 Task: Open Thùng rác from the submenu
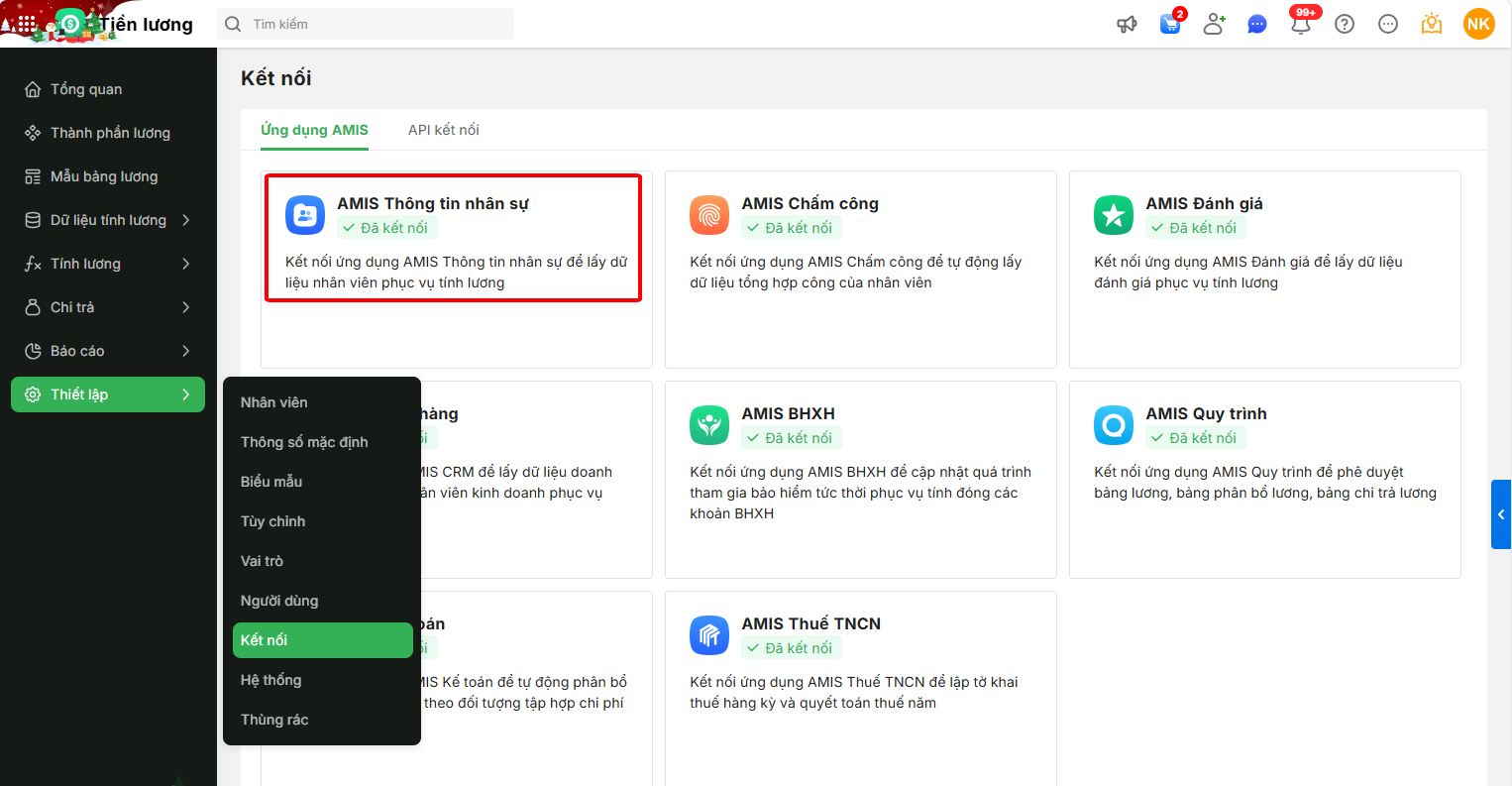[x=323, y=720]
